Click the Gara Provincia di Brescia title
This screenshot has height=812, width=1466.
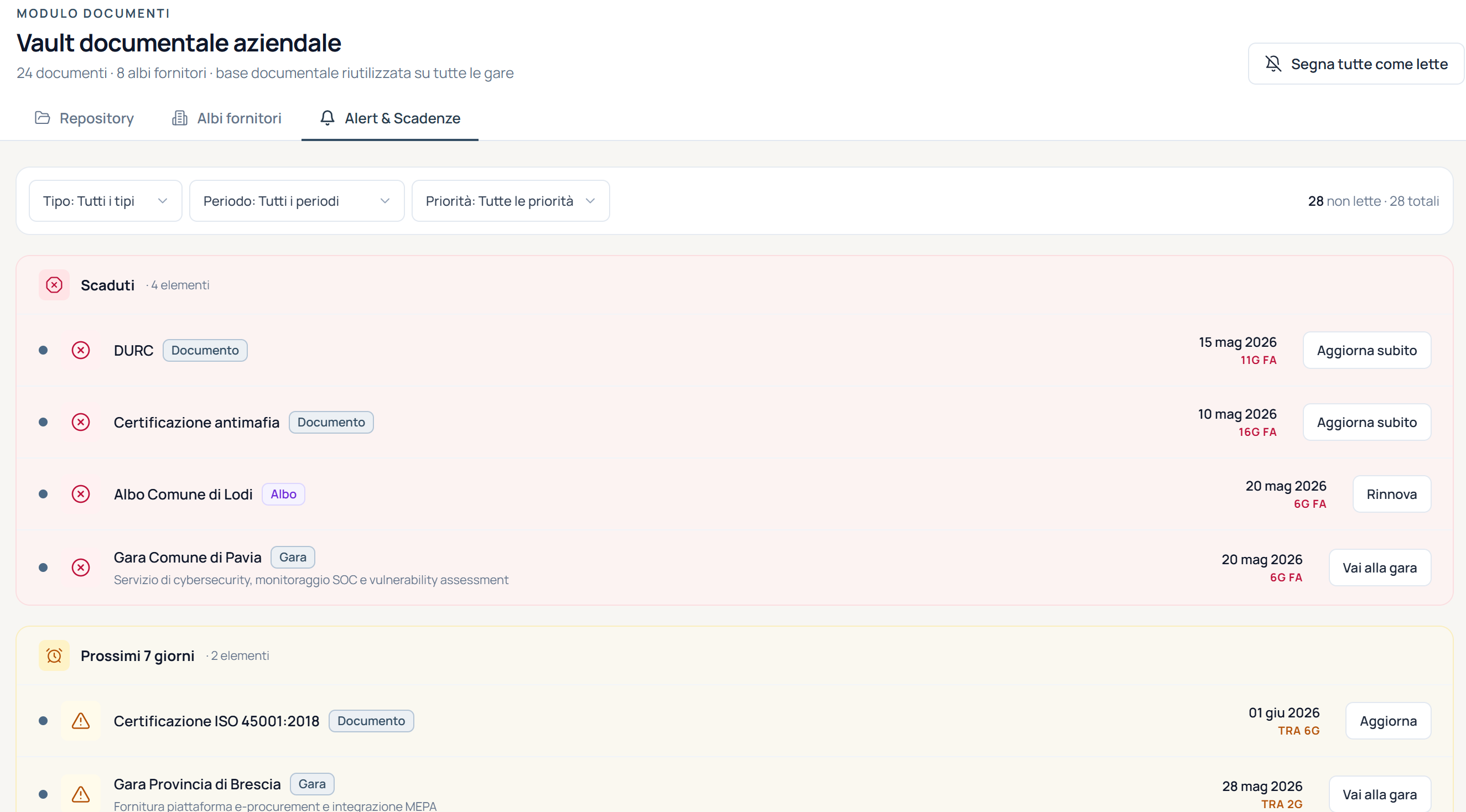(197, 784)
